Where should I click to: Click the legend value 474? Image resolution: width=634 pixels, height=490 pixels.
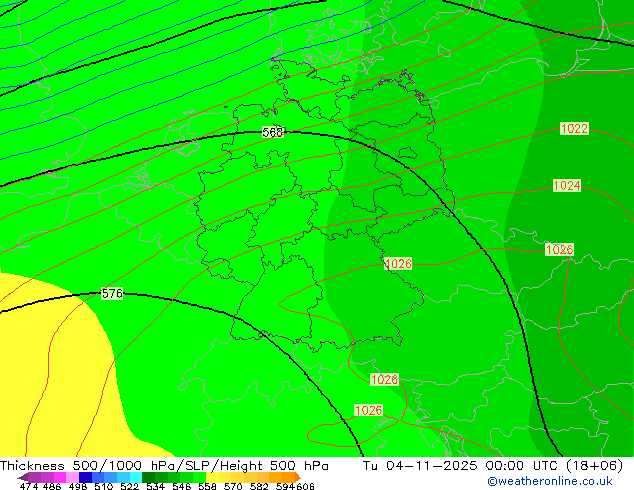(29, 486)
